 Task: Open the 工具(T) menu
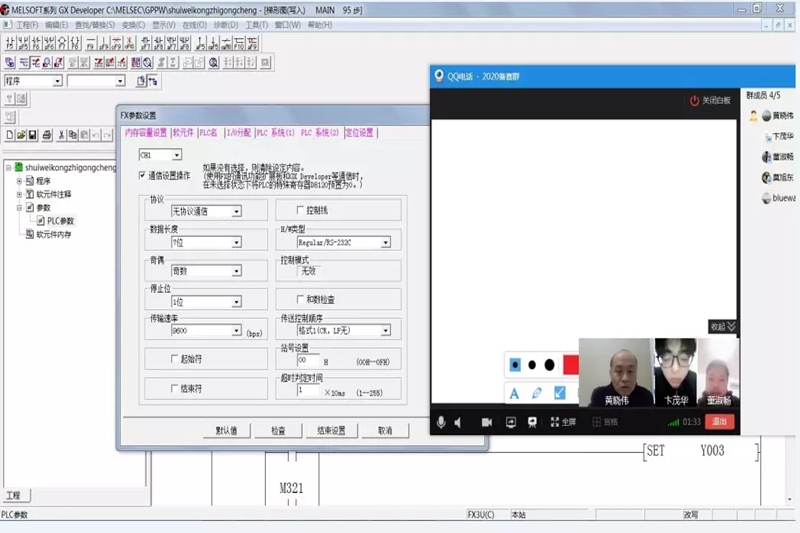[257, 24]
